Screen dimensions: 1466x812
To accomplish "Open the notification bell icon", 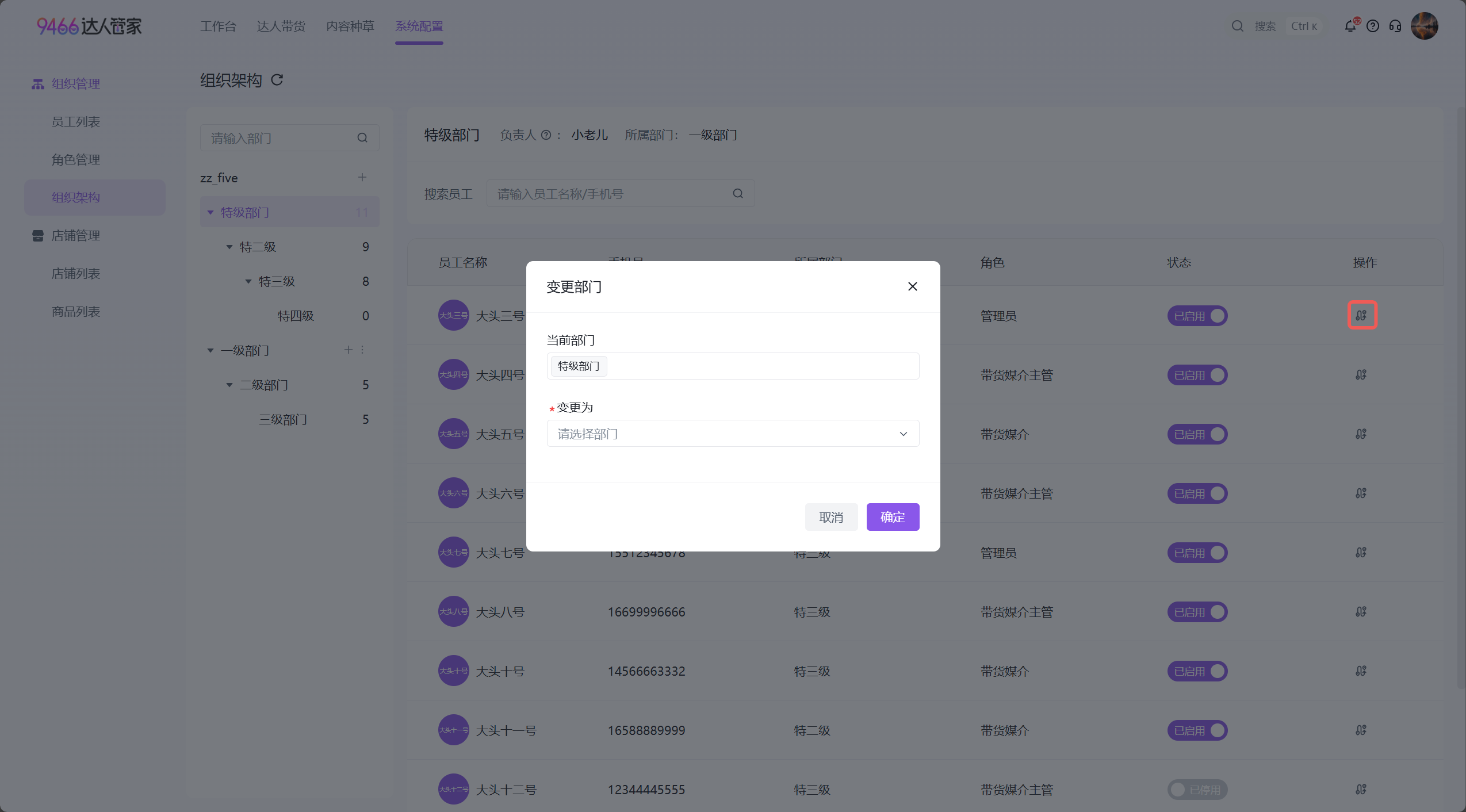I will pos(1350,26).
